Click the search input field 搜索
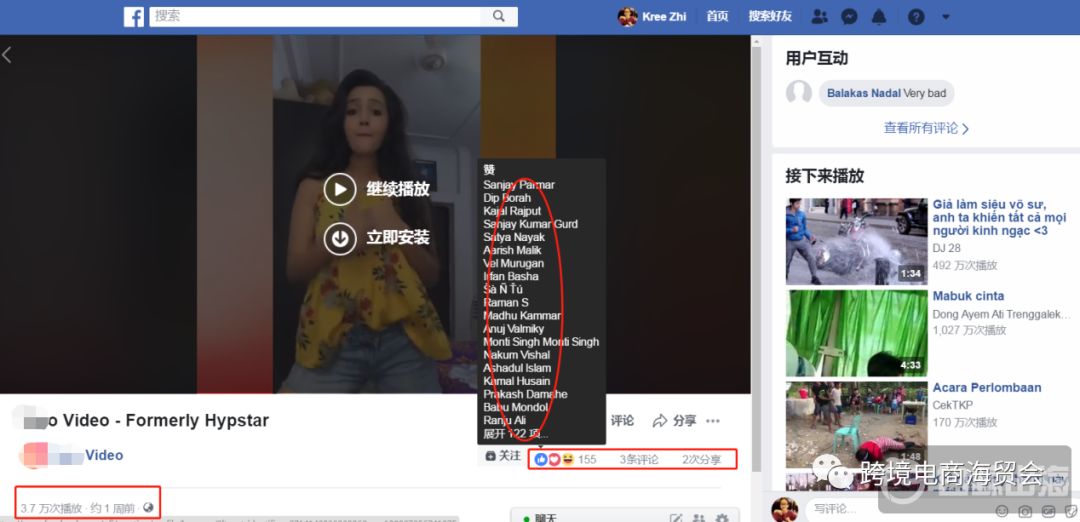The height and width of the screenshot is (522, 1080). point(315,17)
